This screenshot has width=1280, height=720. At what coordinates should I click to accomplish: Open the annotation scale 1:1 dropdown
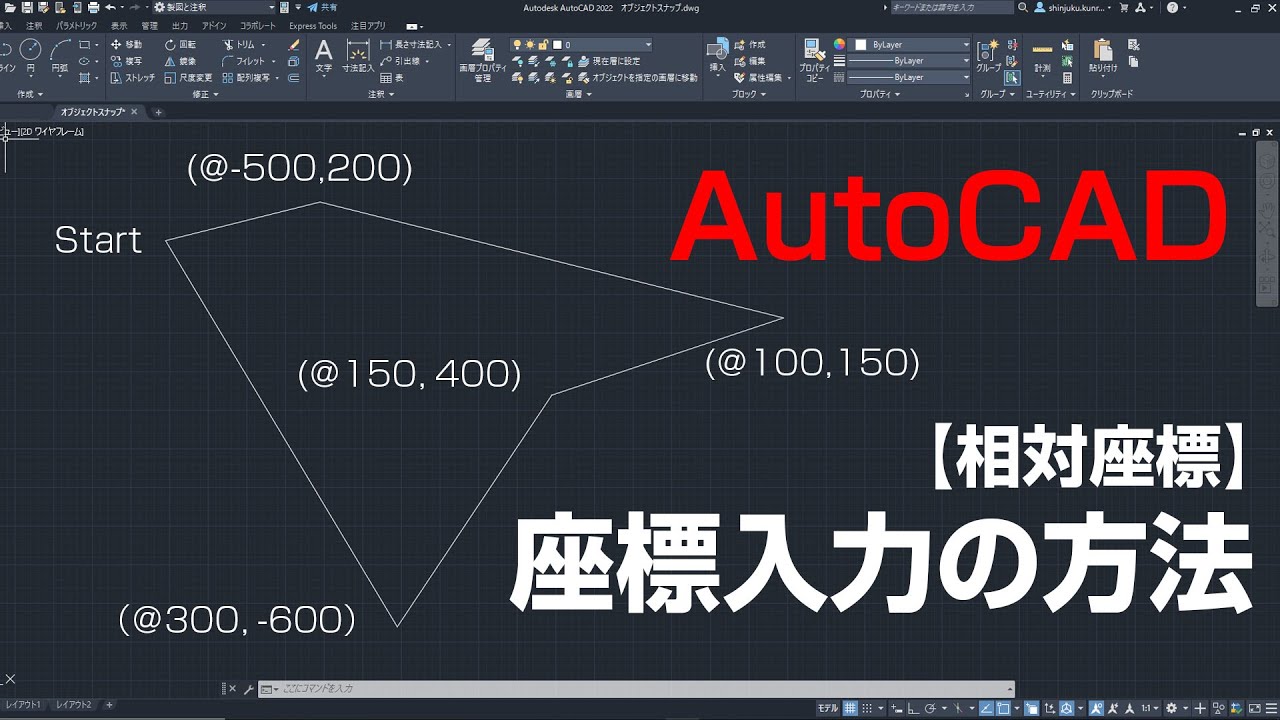click(x=1152, y=707)
